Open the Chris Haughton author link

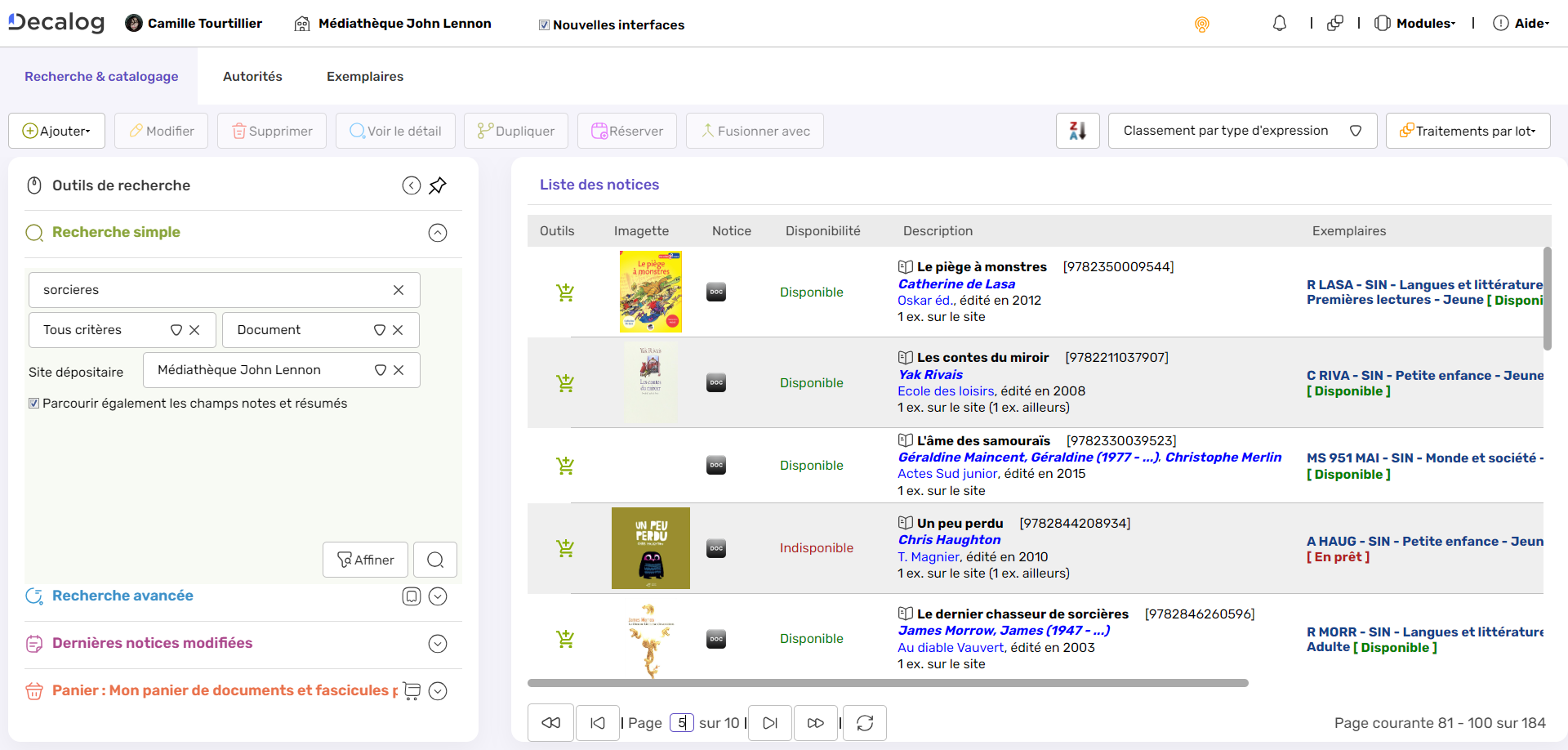click(x=948, y=539)
